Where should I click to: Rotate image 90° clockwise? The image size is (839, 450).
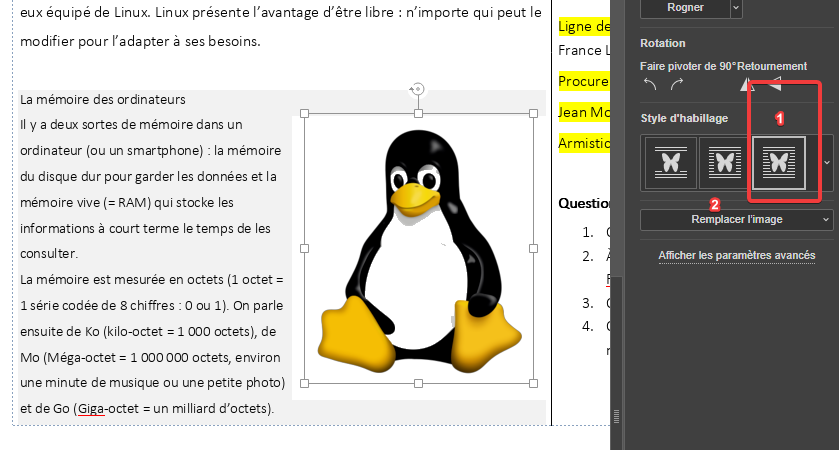677,84
